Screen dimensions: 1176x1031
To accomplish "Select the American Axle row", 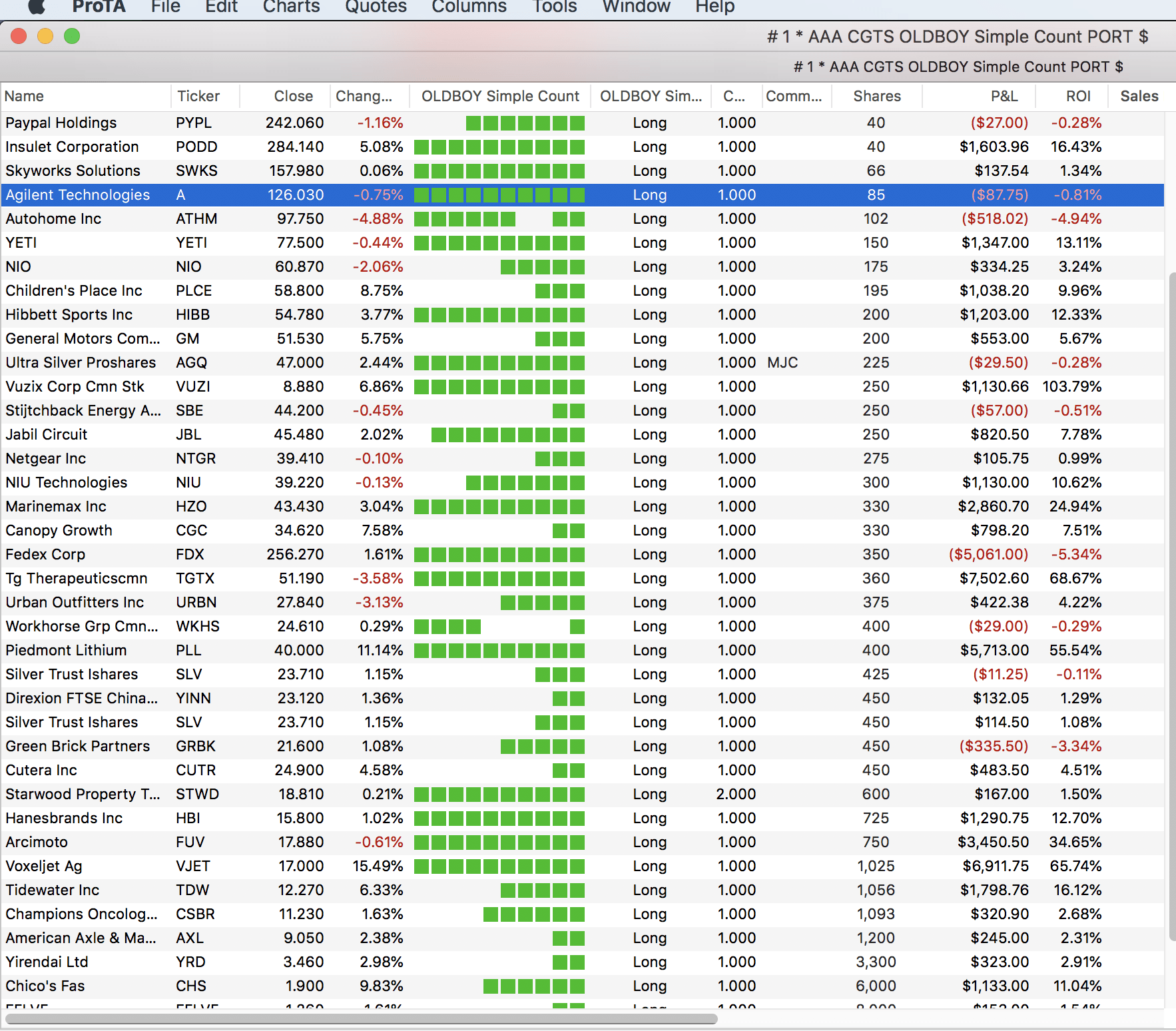I will click(583, 938).
